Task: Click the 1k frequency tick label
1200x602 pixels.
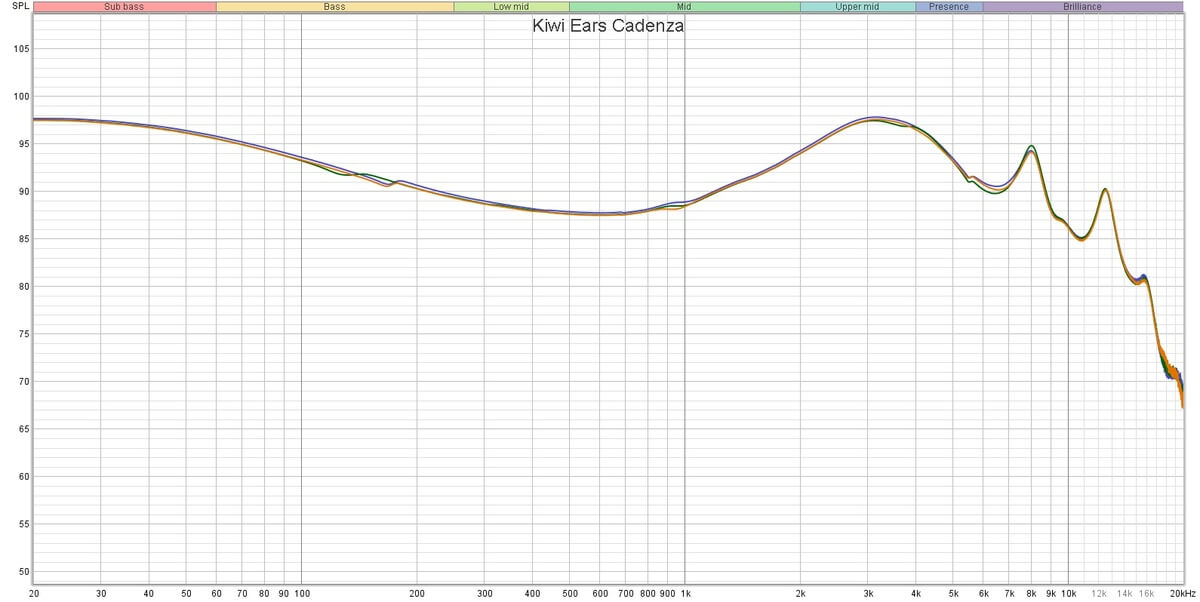Action: coord(686,593)
